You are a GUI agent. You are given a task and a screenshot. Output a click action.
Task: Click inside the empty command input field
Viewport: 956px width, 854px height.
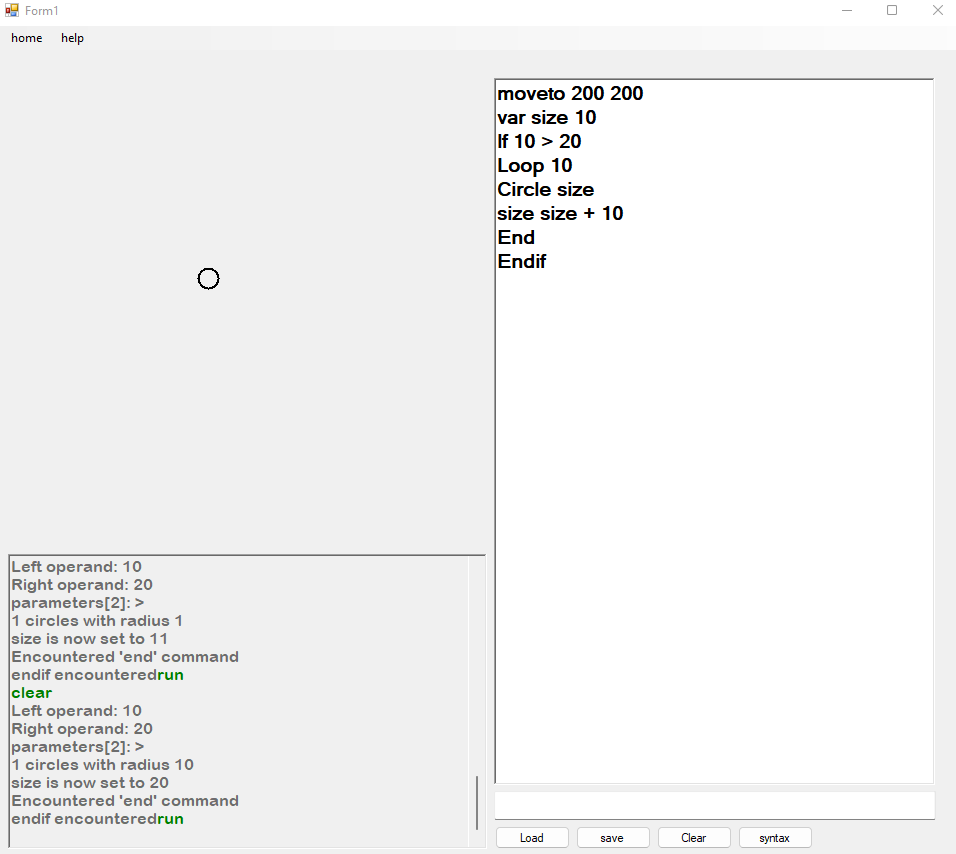713,804
